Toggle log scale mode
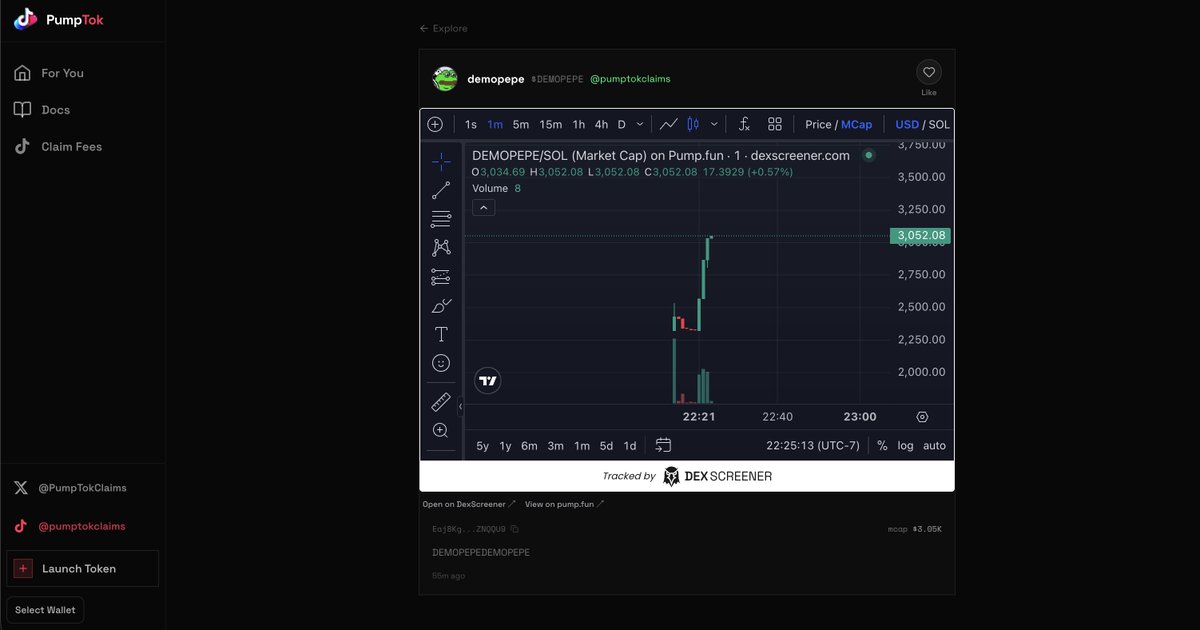1200x630 pixels. 905,446
